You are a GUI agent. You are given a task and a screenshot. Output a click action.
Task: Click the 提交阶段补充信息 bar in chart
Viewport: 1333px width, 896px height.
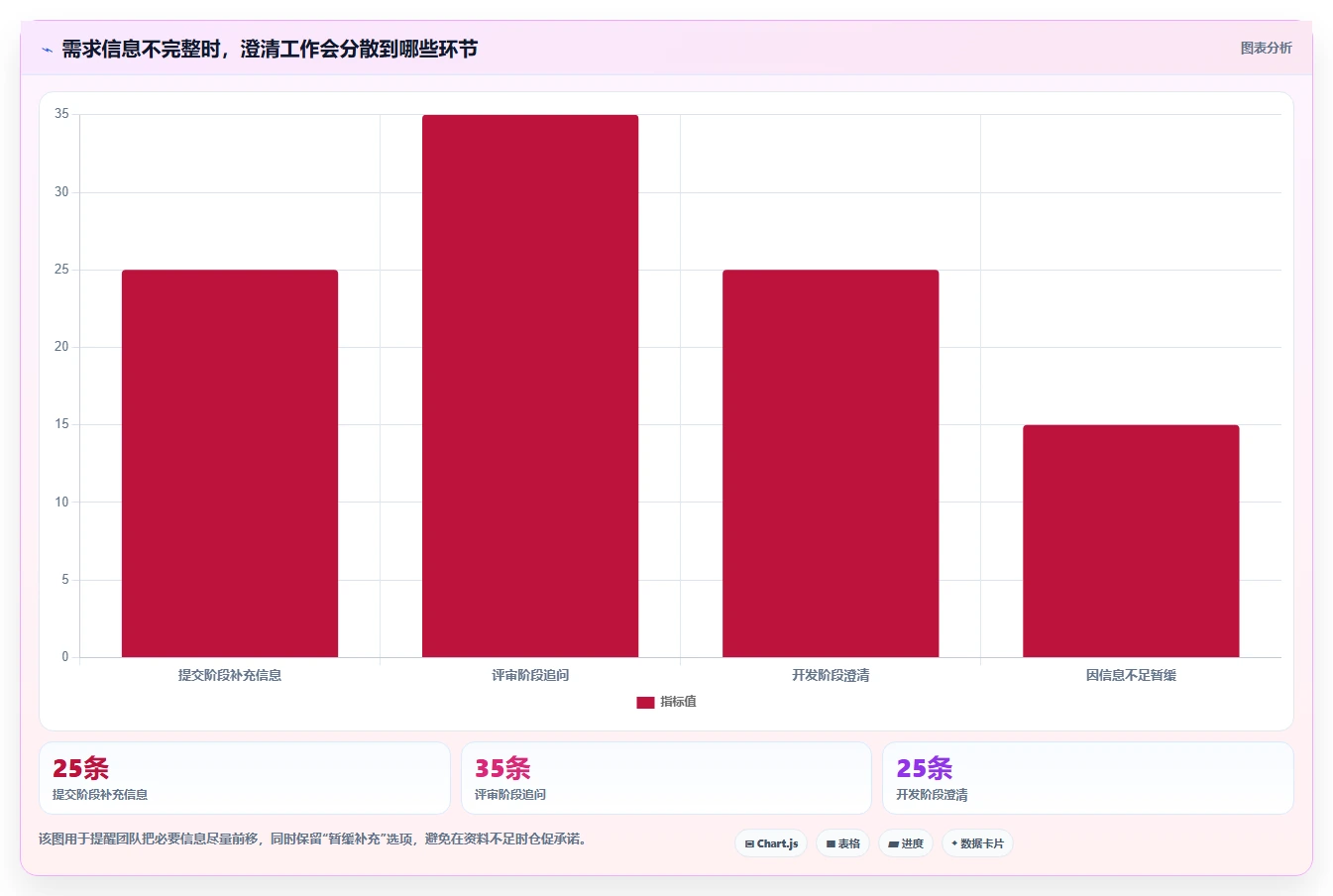tap(230, 463)
